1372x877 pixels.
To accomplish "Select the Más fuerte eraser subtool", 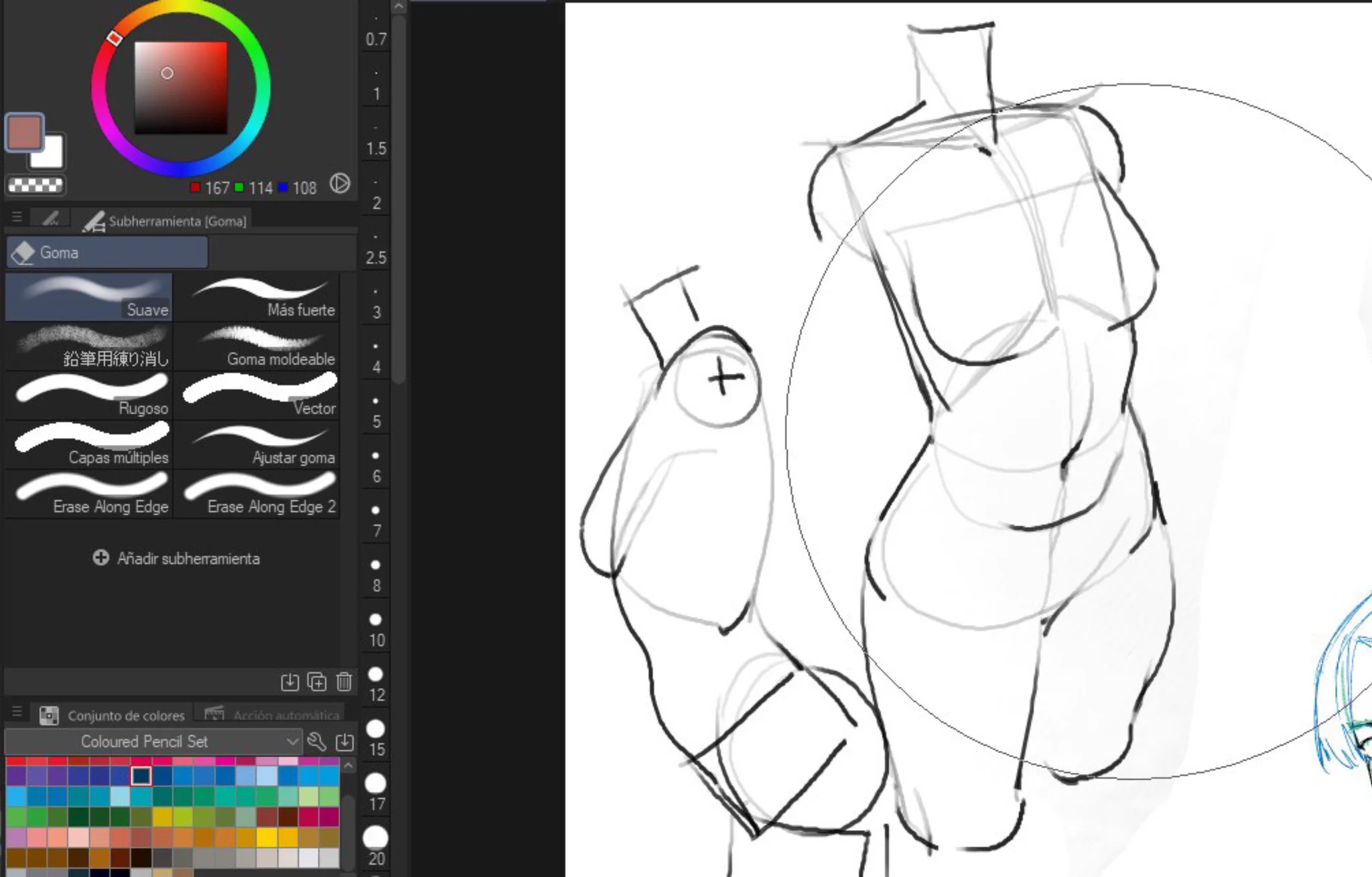I will (x=257, y=297).
